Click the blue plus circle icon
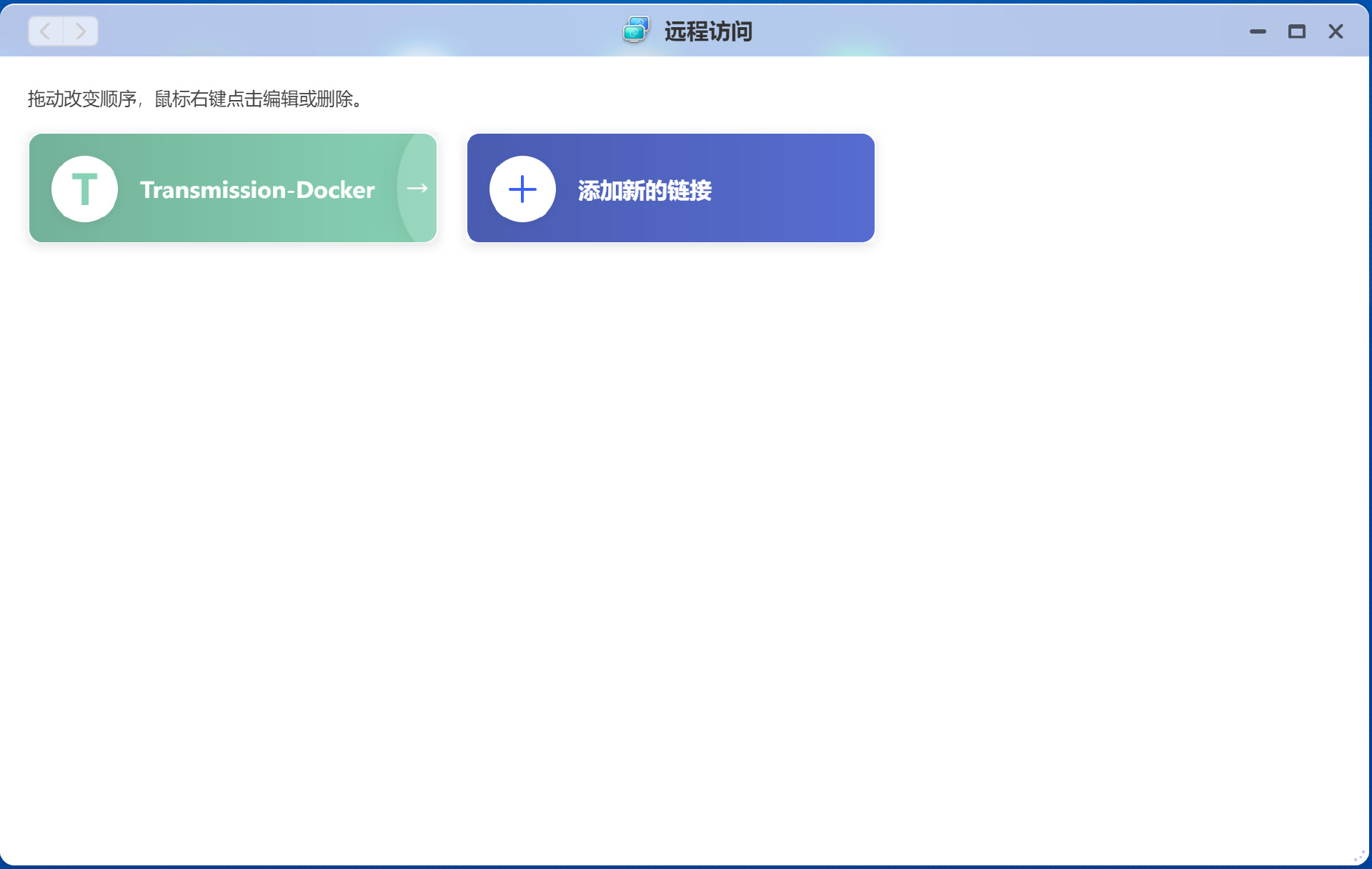Screen dimensions: 1372x869 pos(522,189)
